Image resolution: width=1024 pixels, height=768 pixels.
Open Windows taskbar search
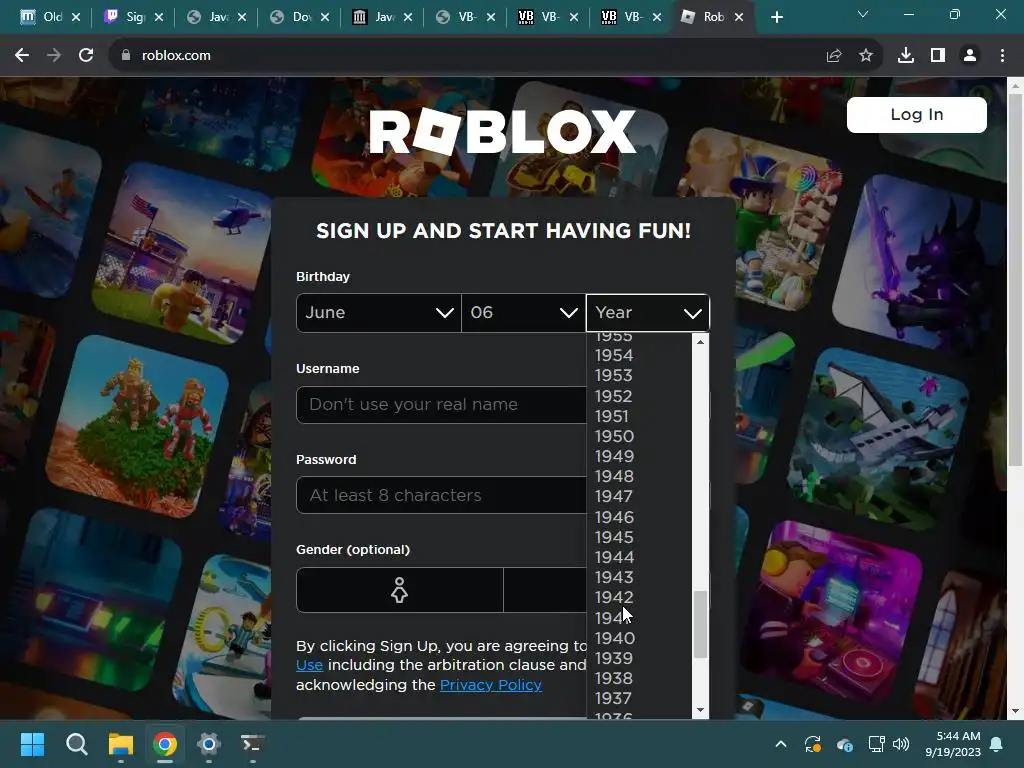pyautogui.click(x=76, y=744)
